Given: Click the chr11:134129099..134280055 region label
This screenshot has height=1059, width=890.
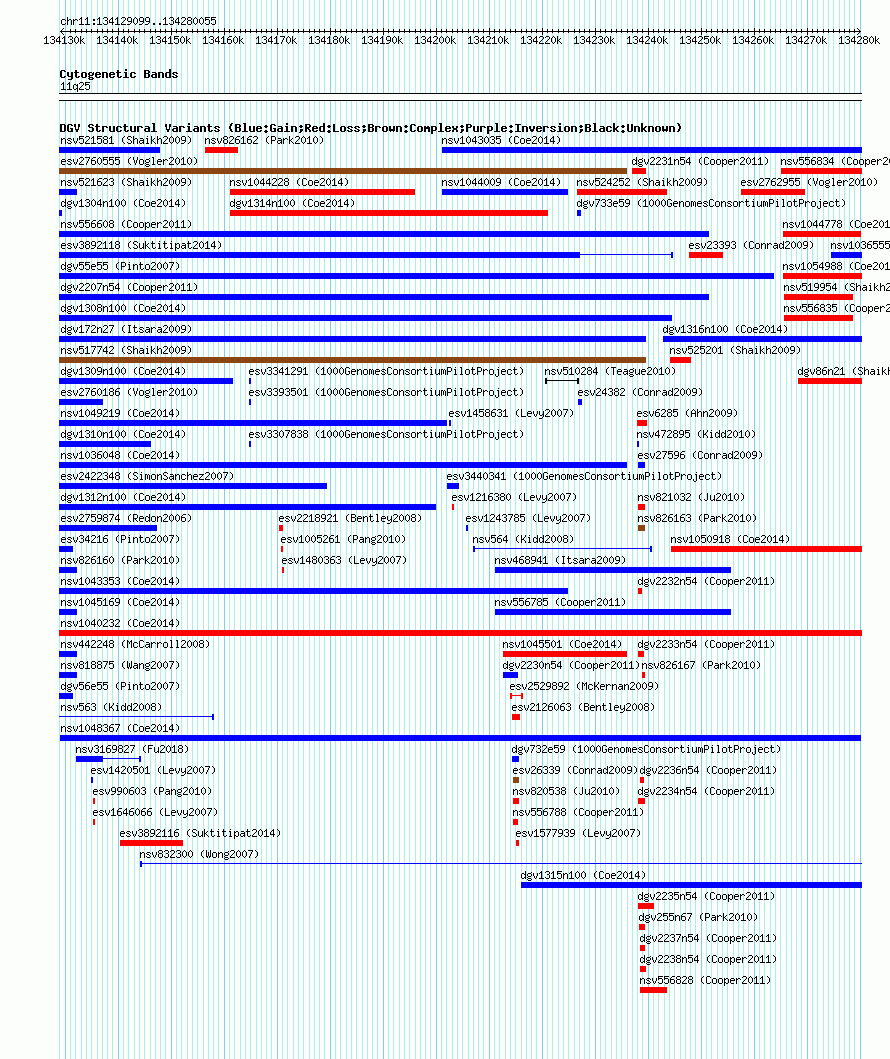Looking at the screenshot, I should click(x=138, y=21).
